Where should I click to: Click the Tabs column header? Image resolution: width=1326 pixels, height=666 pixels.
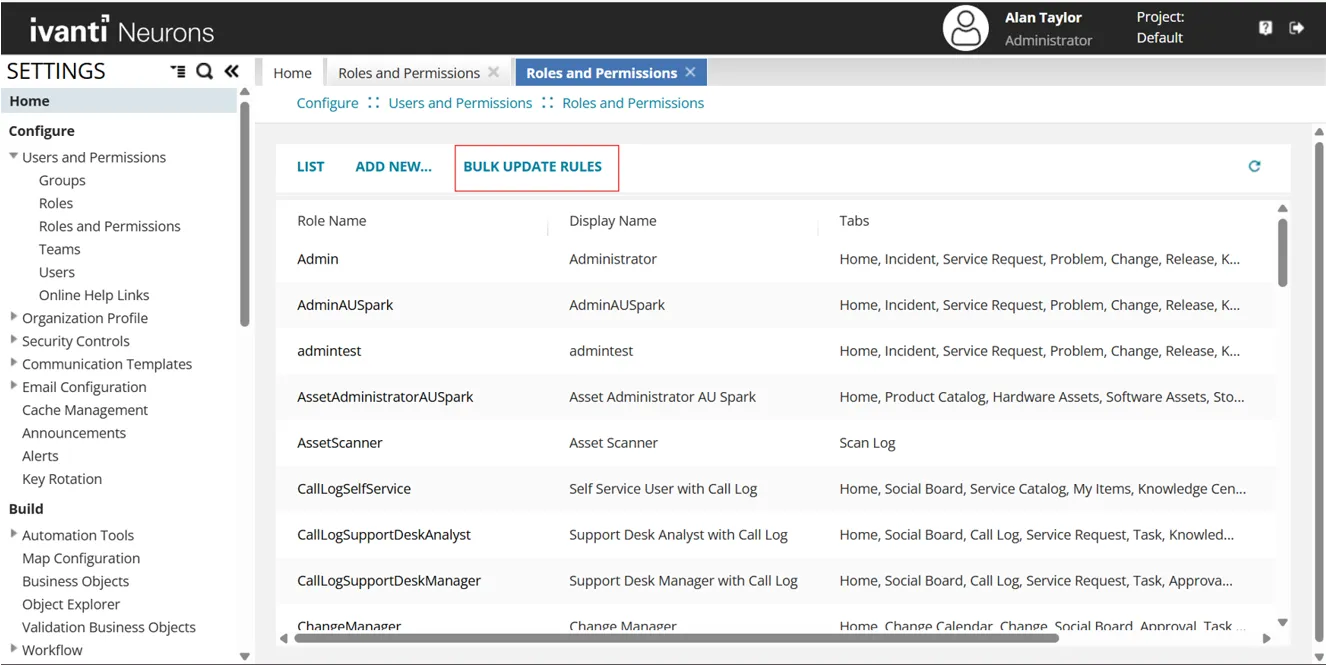pyautogui.click(x=854, y=221)
